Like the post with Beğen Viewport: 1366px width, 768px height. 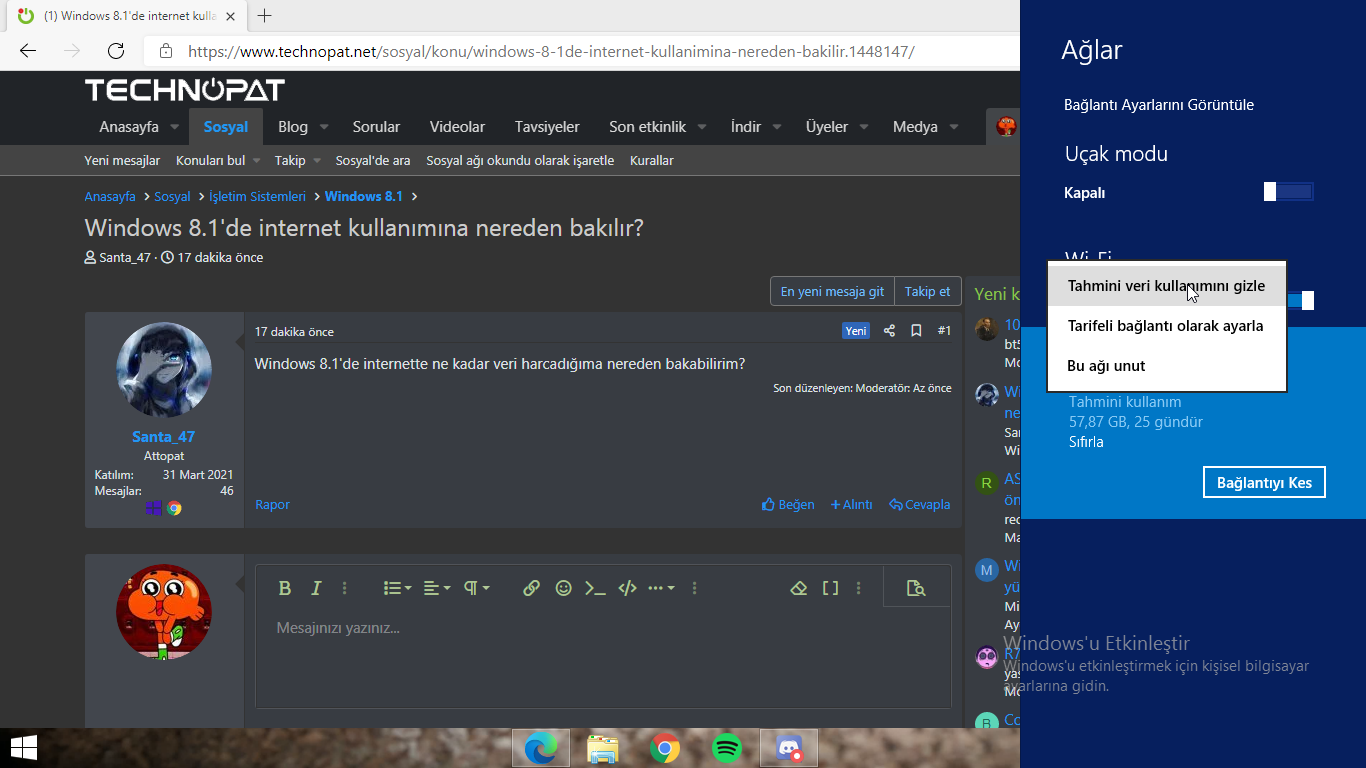coord(788,505)
